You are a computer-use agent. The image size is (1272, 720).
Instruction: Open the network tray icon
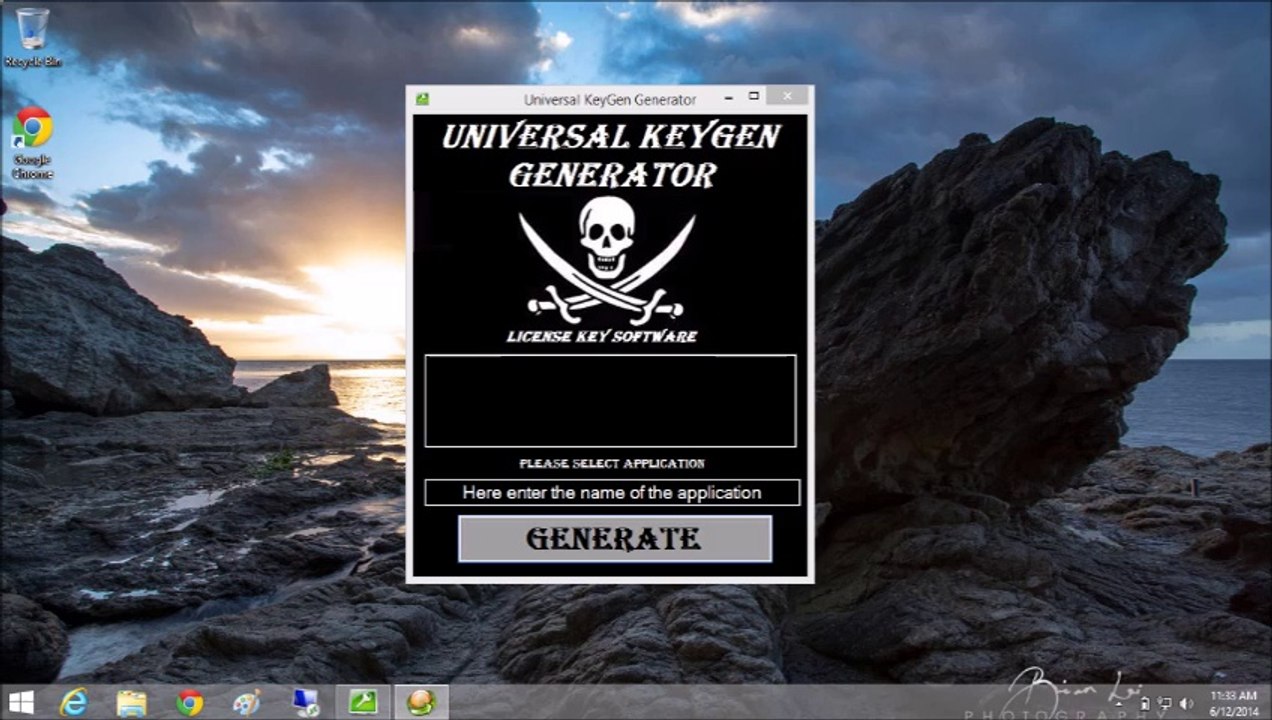[x=1165, y=703]
